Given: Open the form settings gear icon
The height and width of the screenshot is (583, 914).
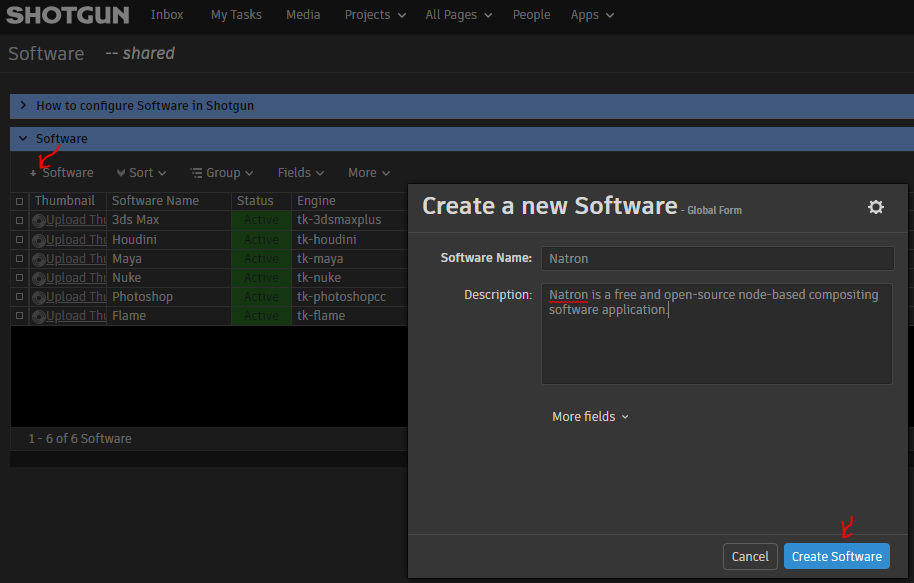Looking at the screenshot, I should [x=876, y=207].
